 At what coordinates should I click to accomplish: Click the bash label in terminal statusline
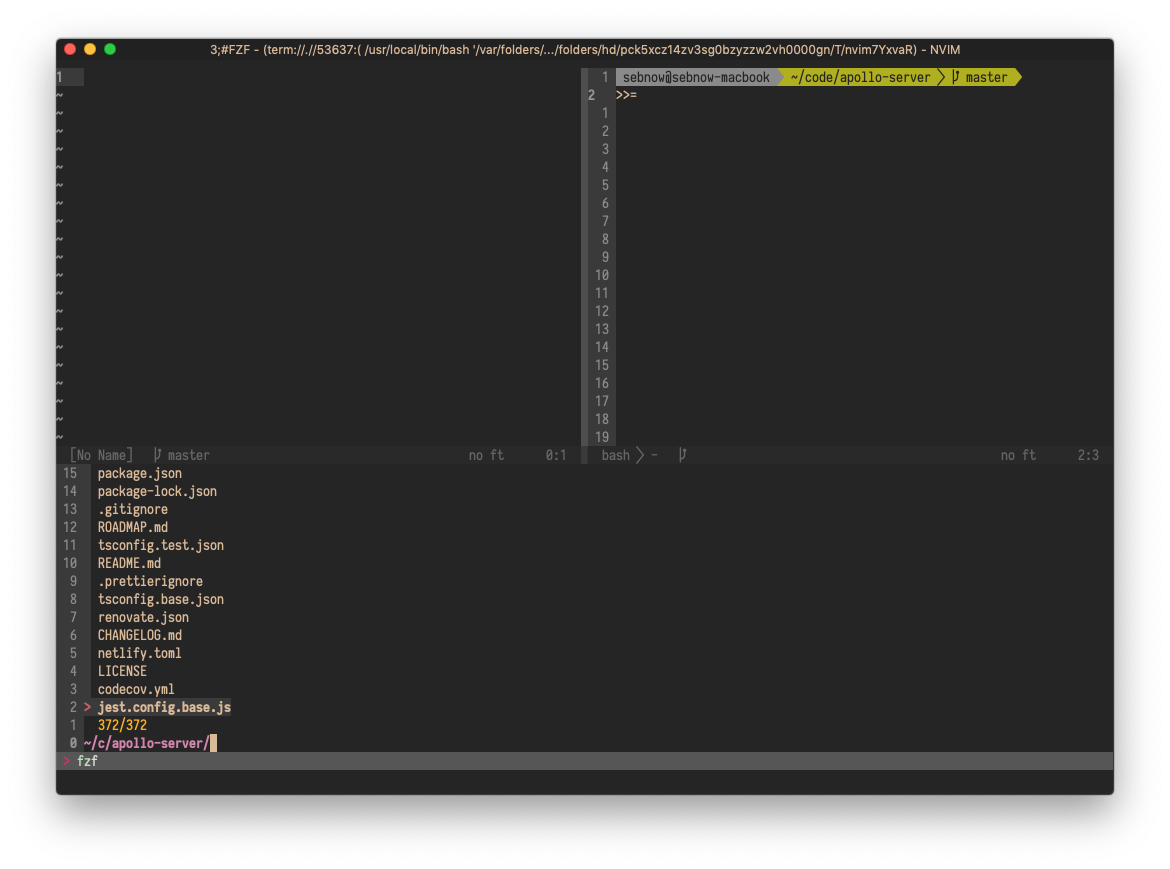click(616, 455)
